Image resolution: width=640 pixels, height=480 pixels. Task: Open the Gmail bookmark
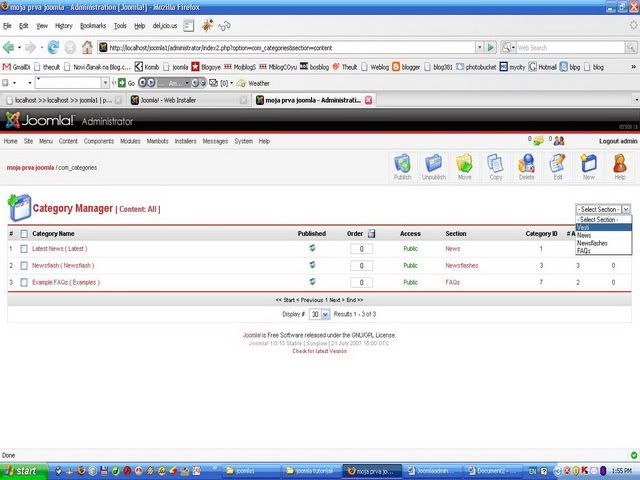coord(16,67)
